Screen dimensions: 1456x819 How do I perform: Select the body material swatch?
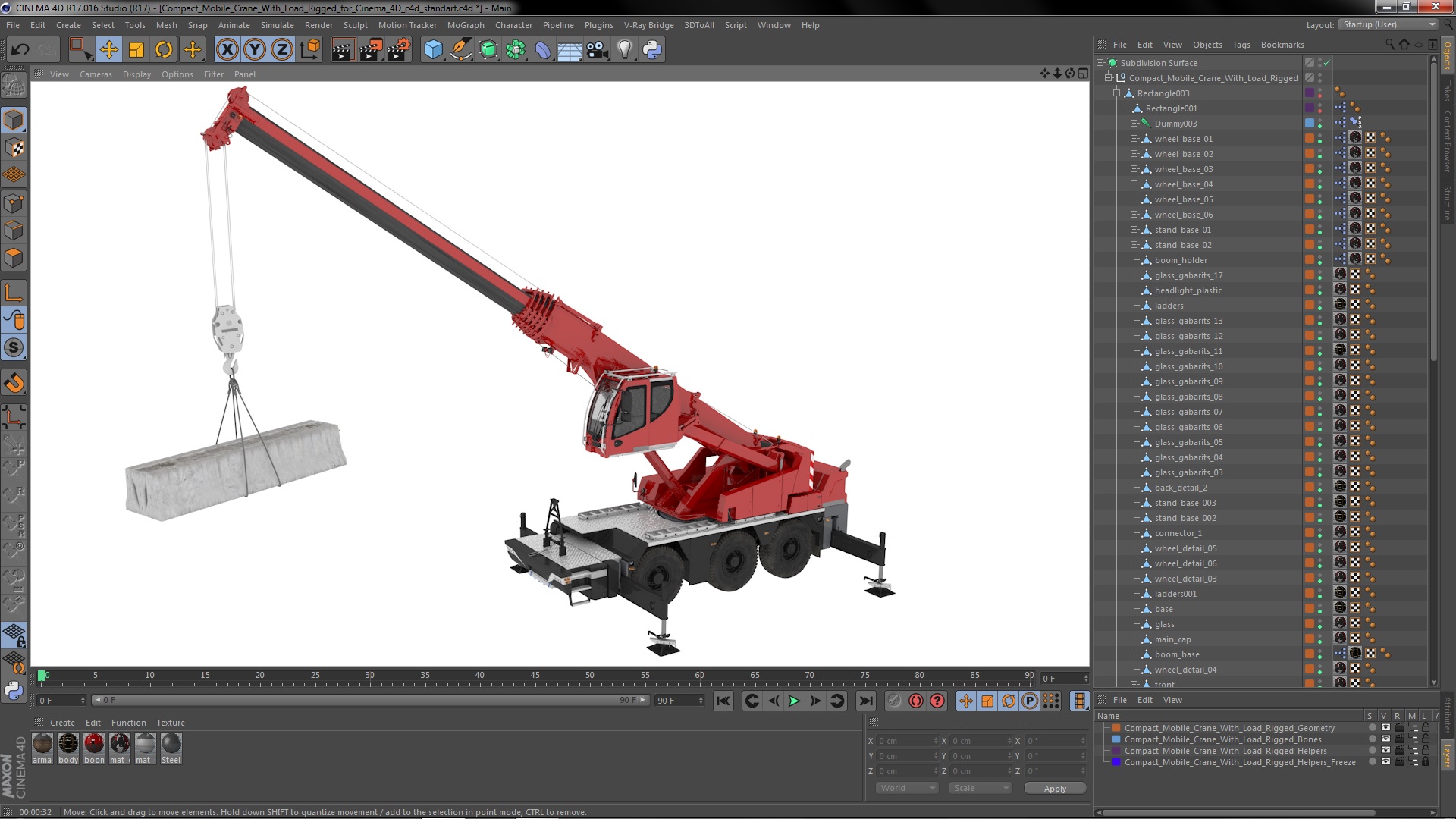point(68,744)
